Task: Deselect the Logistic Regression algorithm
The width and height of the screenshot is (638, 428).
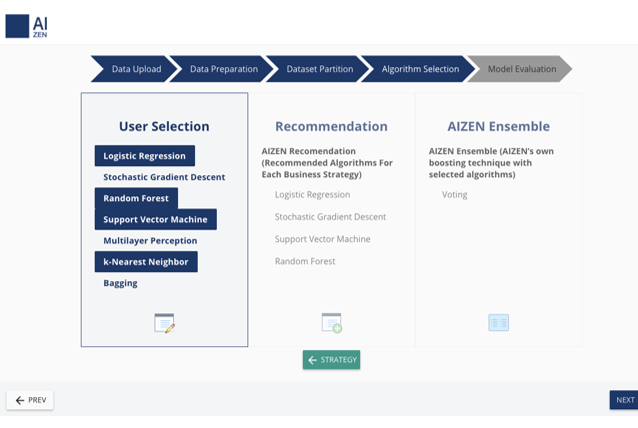Action: (145, 156)
